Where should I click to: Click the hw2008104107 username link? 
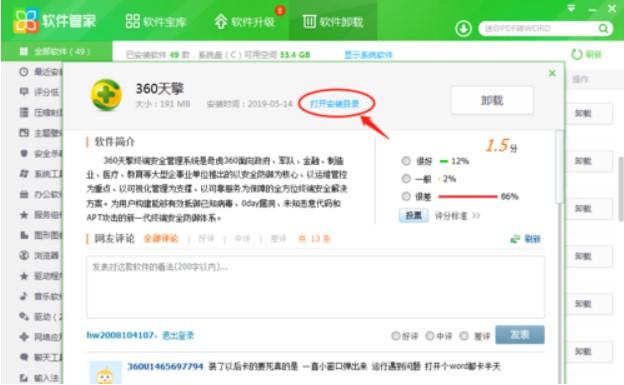pos(120,335)
